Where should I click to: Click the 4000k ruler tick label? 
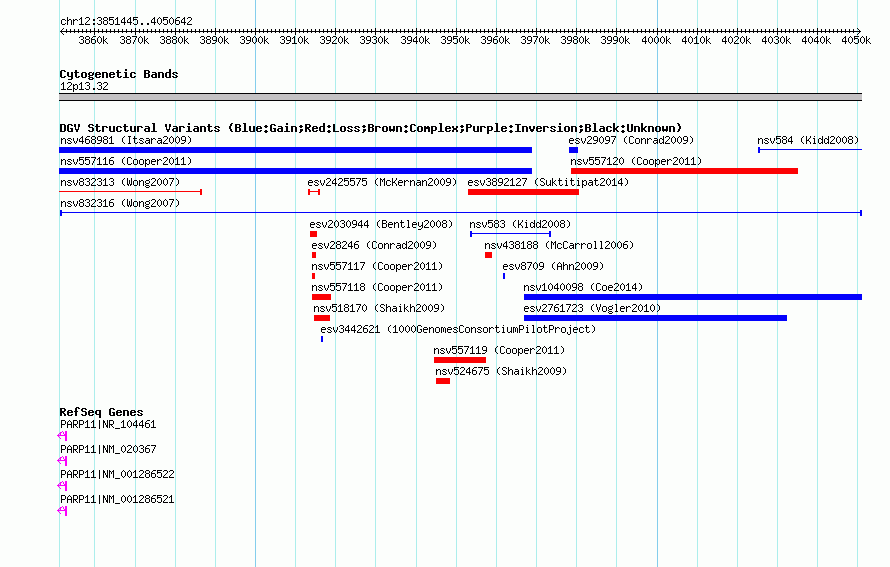656,40
